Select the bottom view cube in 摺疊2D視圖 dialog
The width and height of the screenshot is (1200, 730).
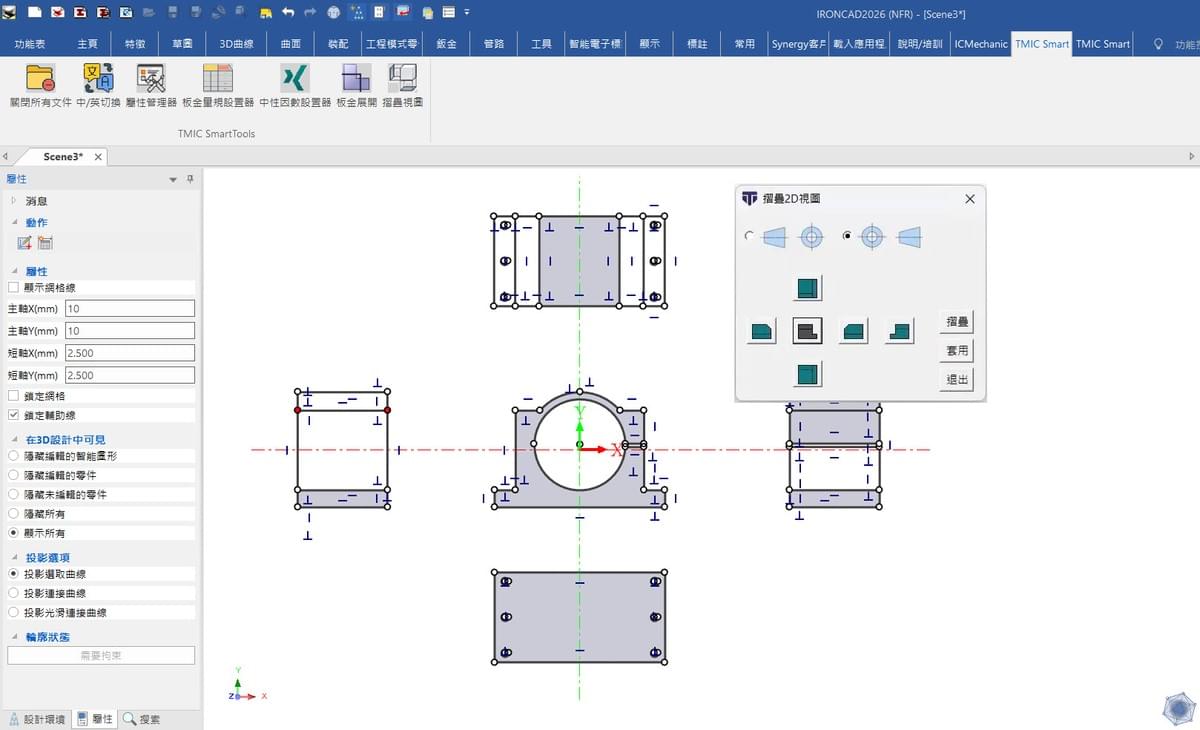point(808,374)
